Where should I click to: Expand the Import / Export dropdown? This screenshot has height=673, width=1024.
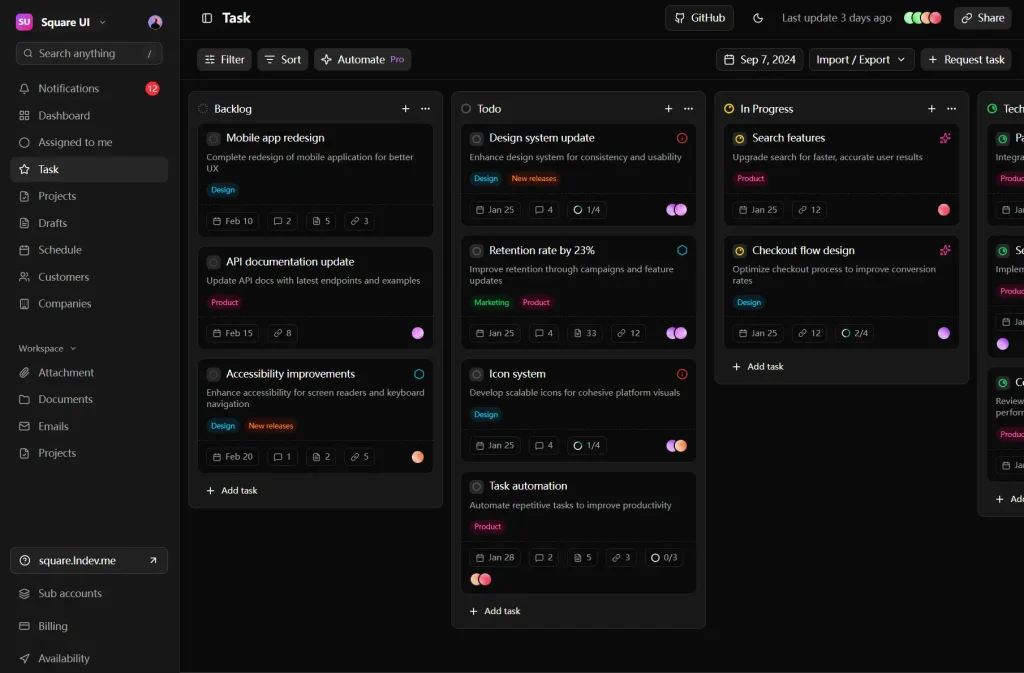point(861,59)
